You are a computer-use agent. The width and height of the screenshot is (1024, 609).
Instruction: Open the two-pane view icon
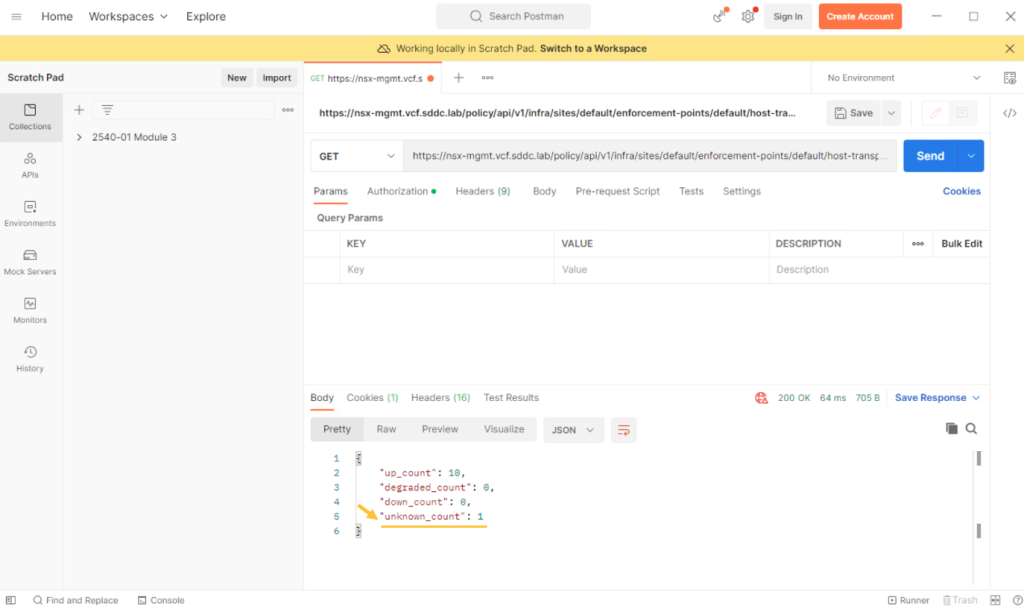(995, 600)
